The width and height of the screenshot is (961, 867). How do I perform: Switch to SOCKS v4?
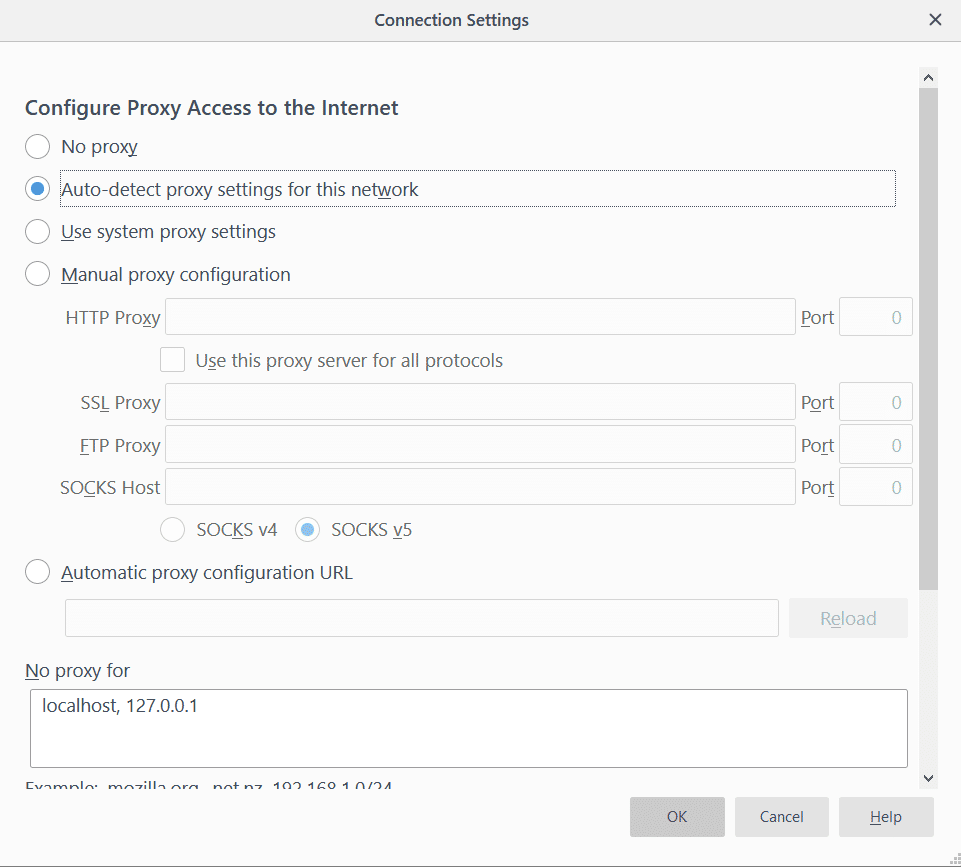coord(172,529)
